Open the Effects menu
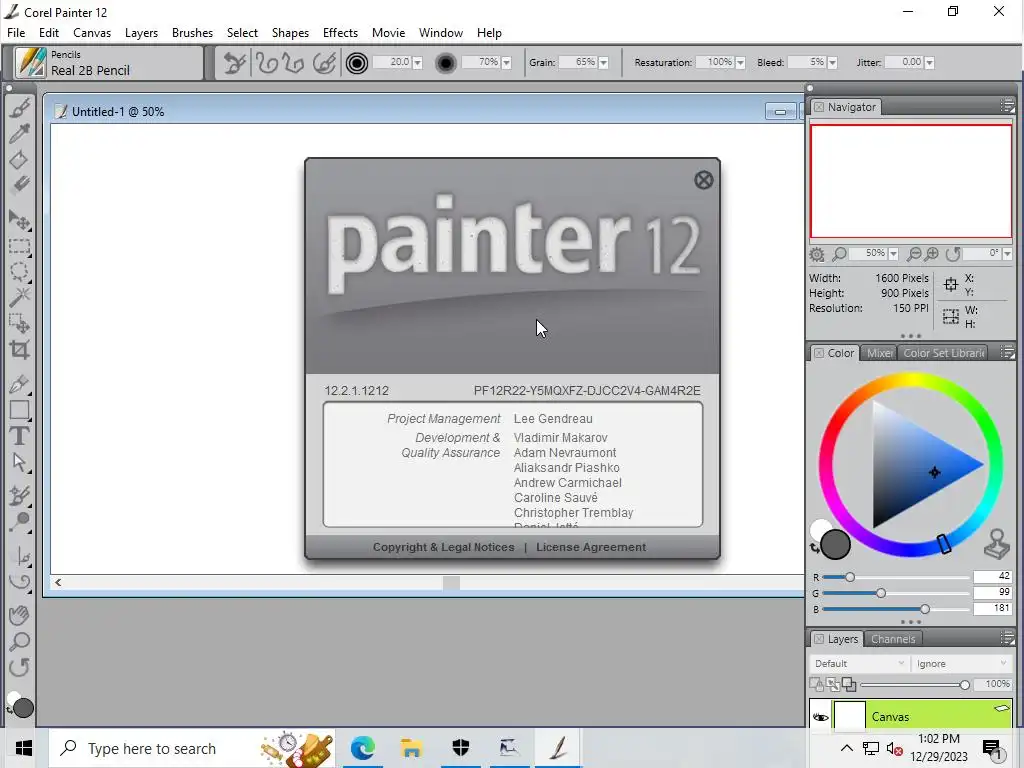Viewport: 1024px width, 768px height. tap(340, 33)
